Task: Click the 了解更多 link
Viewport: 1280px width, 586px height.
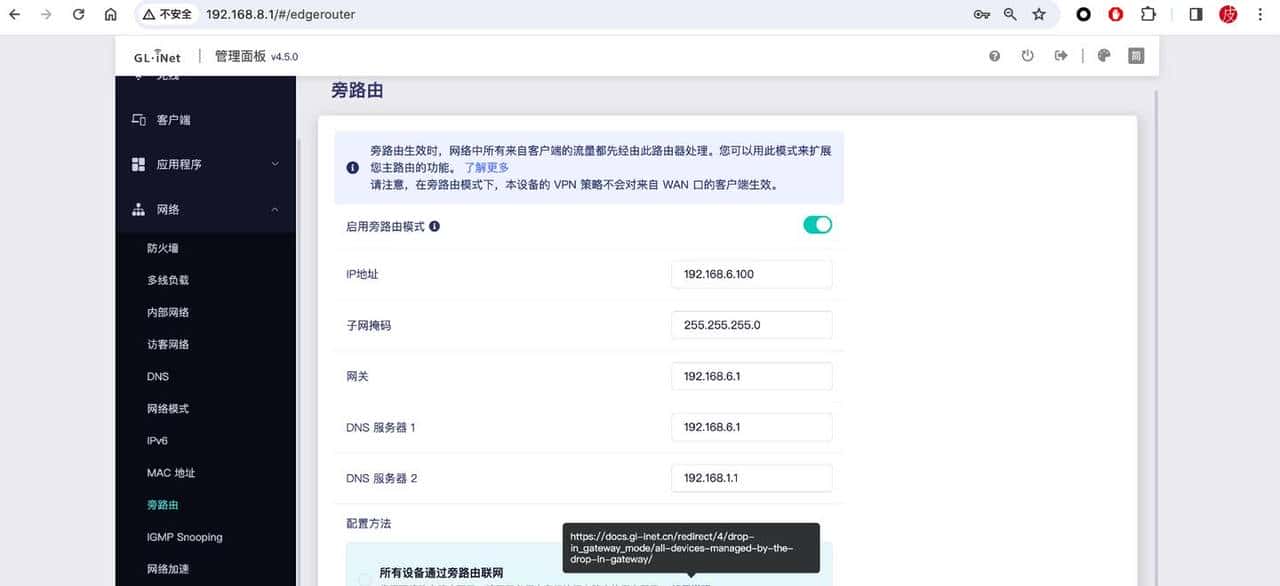Action: pyautogui.click(x=486, y=168)
